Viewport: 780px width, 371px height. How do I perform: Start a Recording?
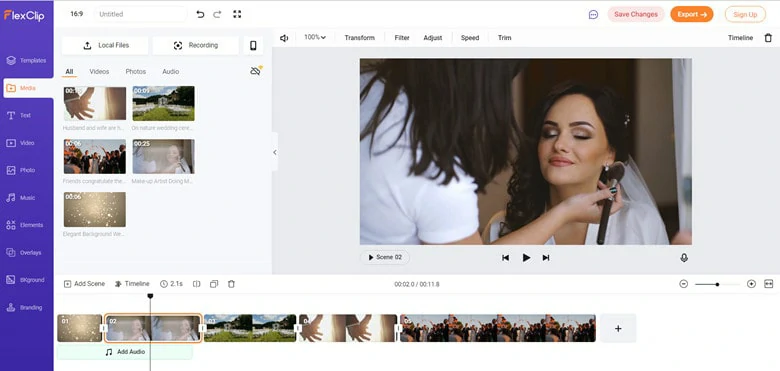[x=195, y=45]
